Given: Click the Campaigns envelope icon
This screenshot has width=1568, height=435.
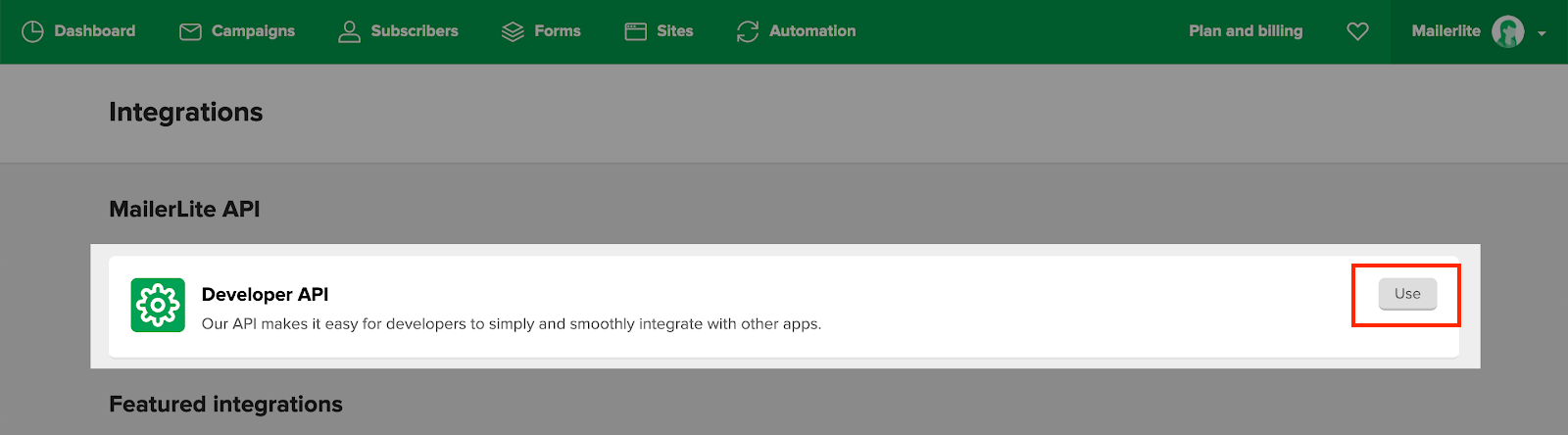Looking at the screenshot, I should pyautogui.click(x=190, y=31).
